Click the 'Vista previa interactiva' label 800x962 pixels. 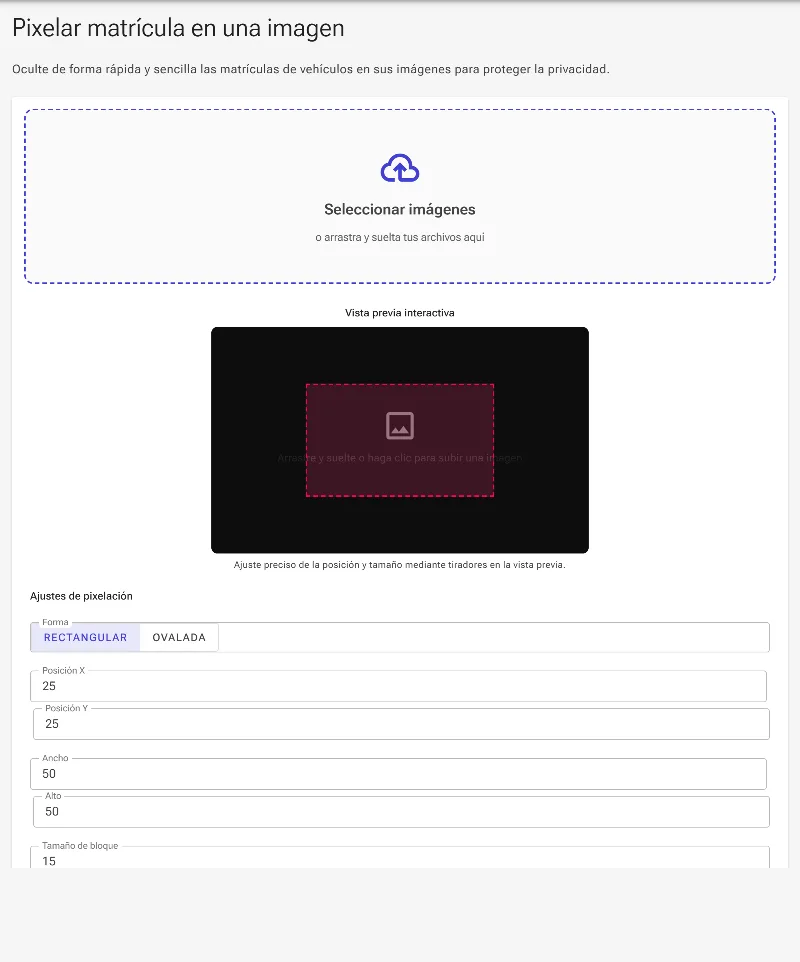(400, 313)
